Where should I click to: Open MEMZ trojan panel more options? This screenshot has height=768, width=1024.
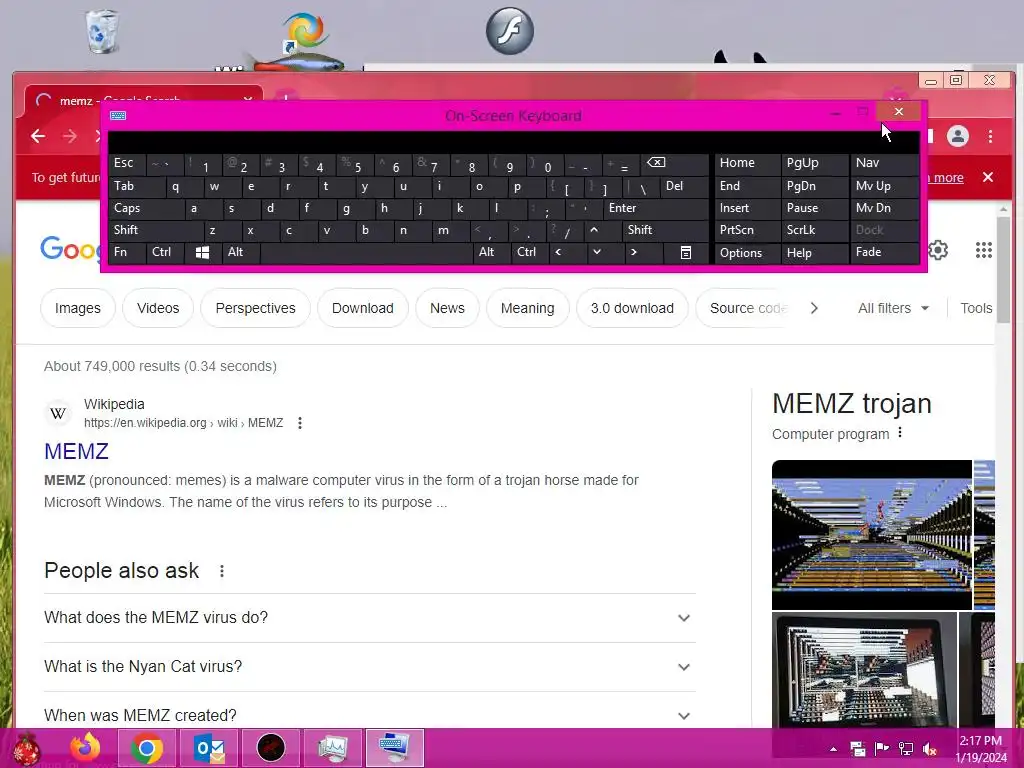(x=900, y=433)
